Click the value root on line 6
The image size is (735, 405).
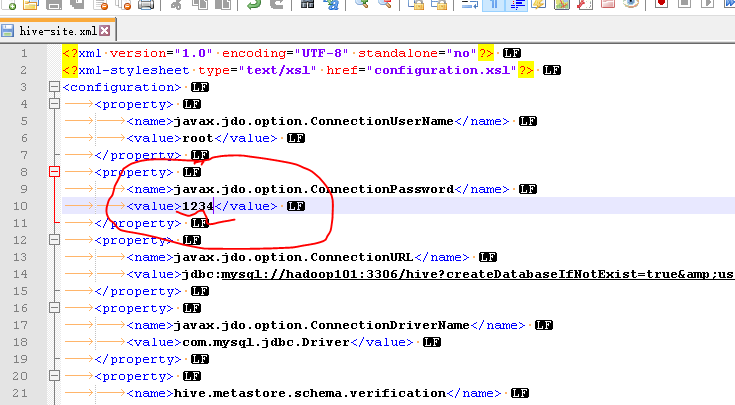[198, 138]
